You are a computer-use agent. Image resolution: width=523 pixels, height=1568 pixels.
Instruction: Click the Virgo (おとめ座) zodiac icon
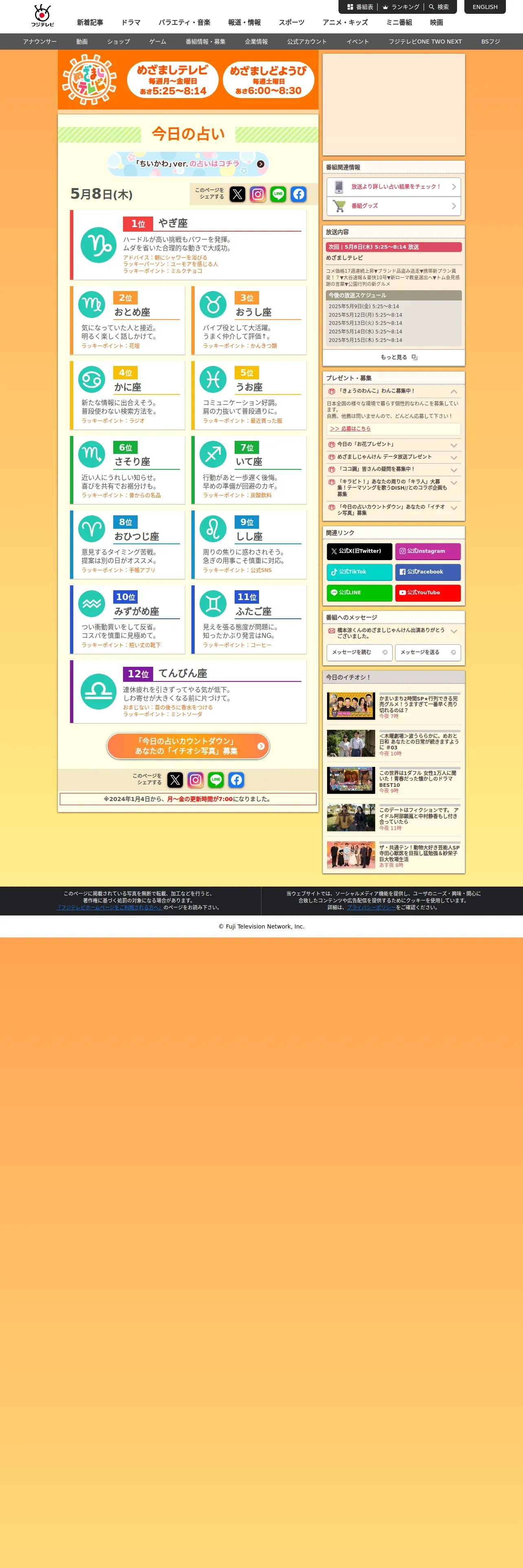92,304
